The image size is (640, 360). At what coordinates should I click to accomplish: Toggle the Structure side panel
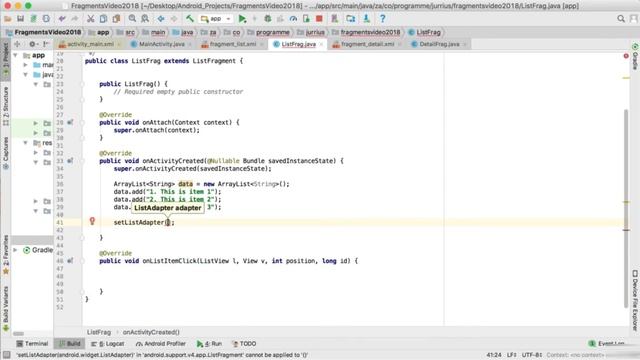pyautogui.click(x=6, y=105)
